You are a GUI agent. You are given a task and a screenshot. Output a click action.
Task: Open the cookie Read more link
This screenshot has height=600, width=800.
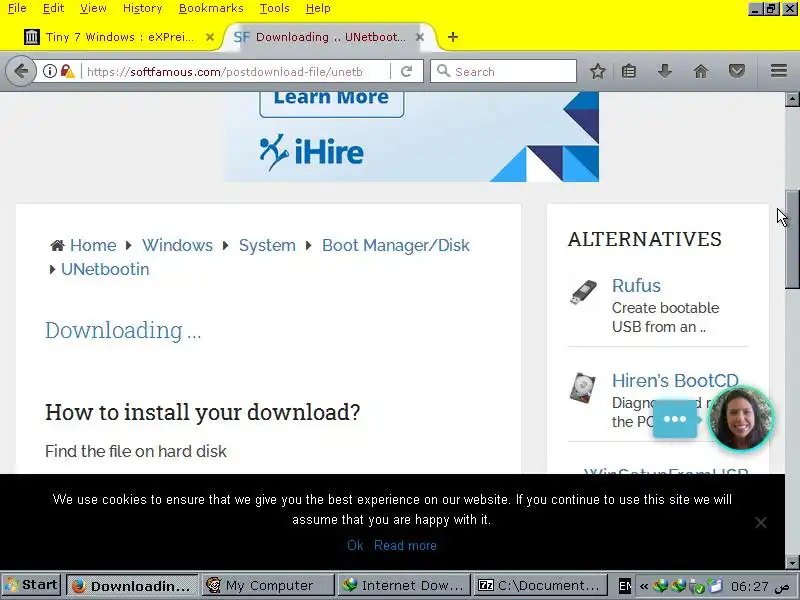pos(405,545)
